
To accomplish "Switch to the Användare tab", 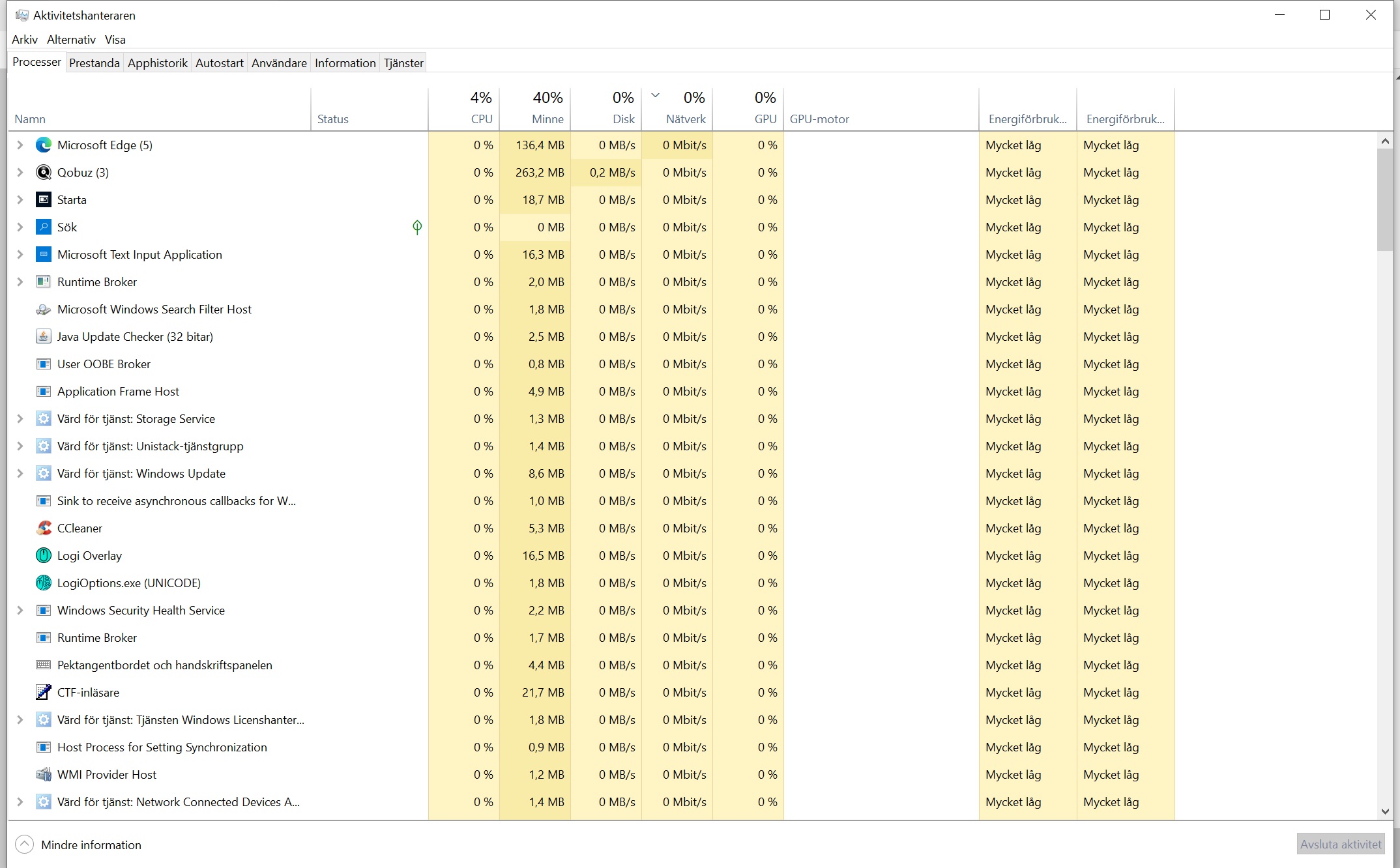I will pos(279,63).
